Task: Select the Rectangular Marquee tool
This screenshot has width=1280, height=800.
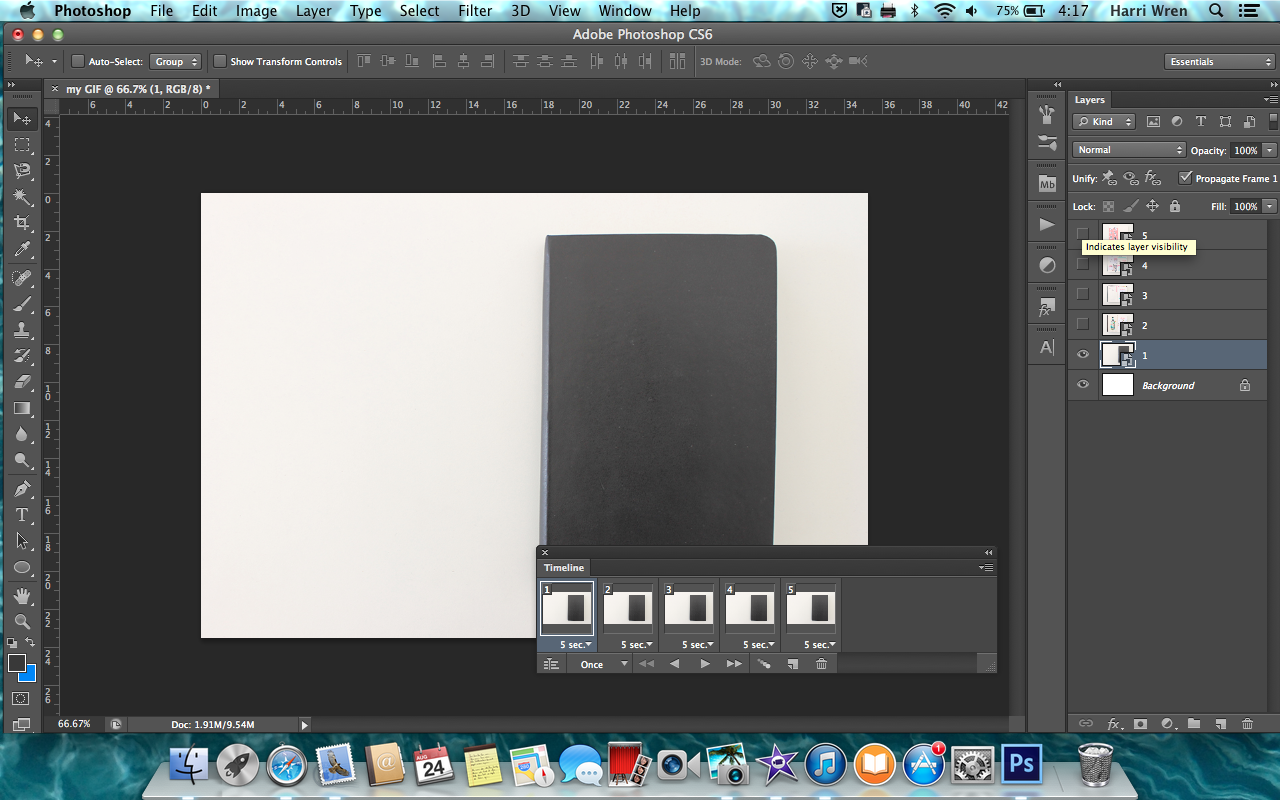Action: click(x=22, y=145)
